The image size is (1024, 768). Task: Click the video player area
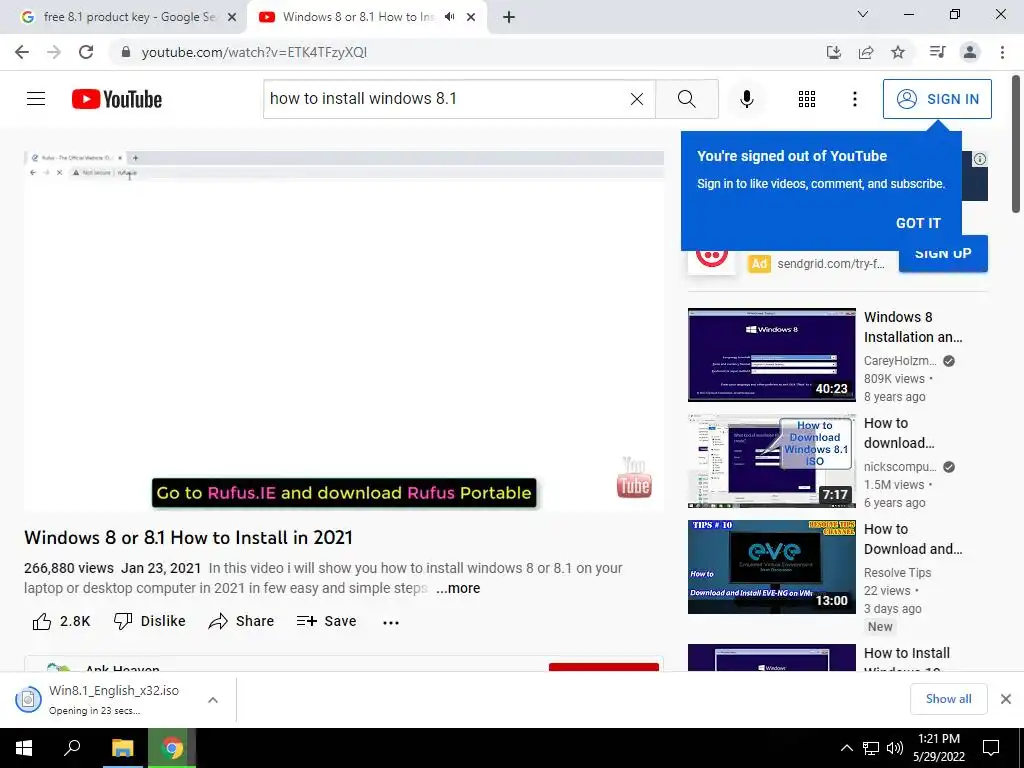tap(344, 330)
